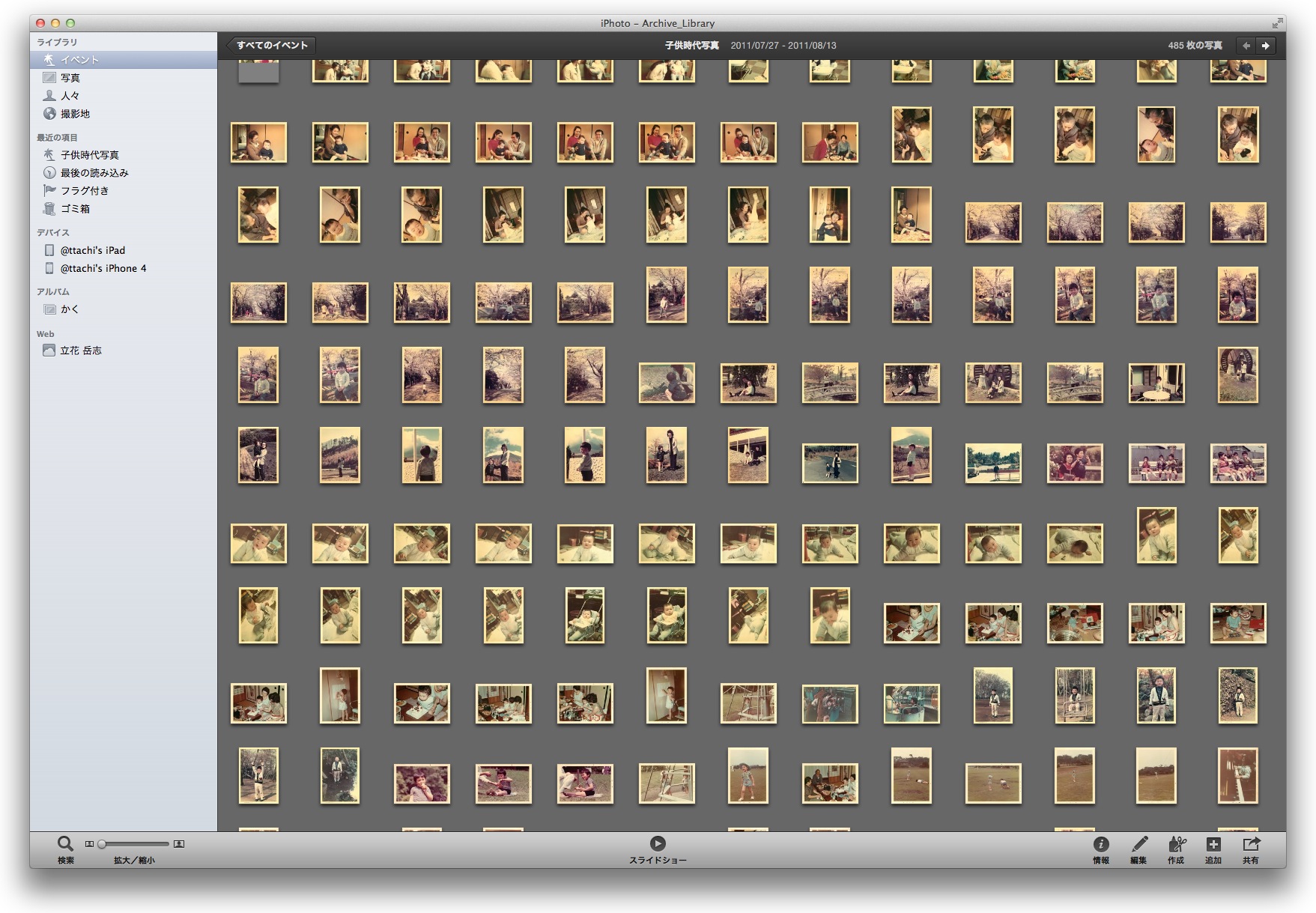Click the Edit pencil icon

[1138, 844]
